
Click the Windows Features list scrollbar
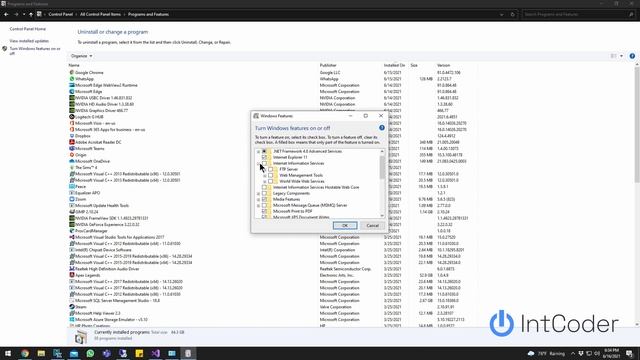382,167
